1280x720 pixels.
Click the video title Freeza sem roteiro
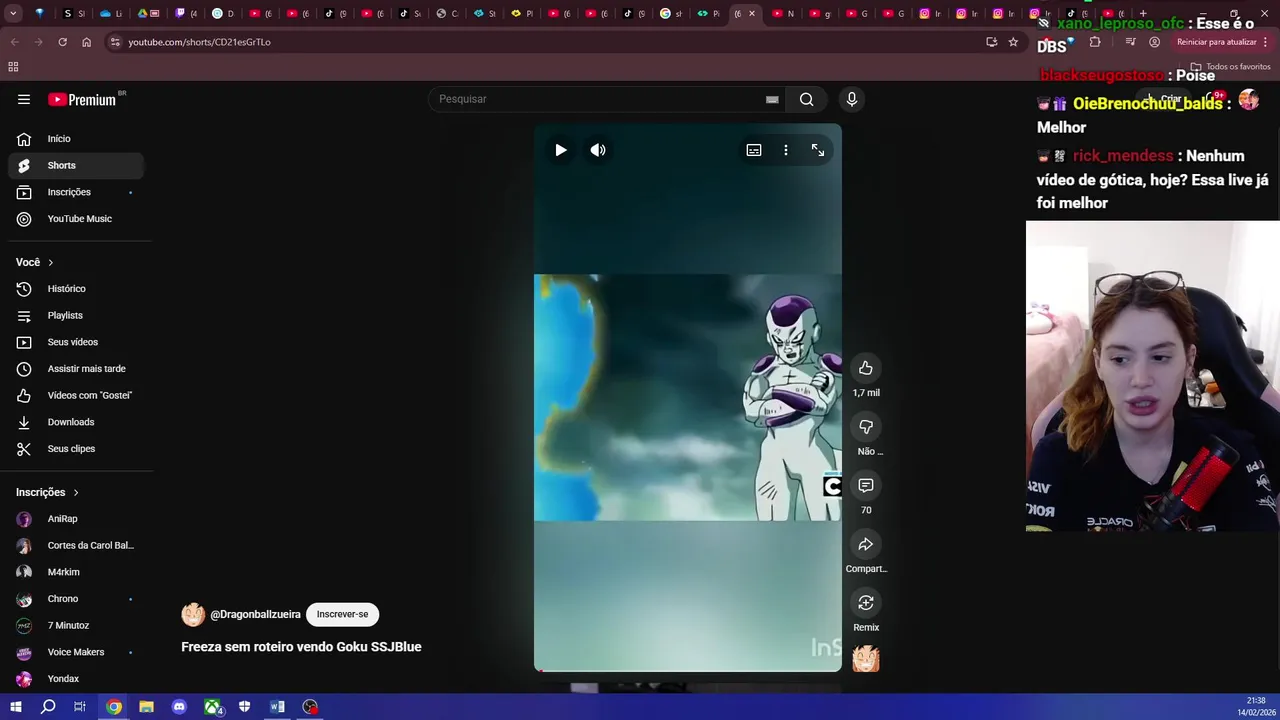pyautogui.click(x=301, y=647)
